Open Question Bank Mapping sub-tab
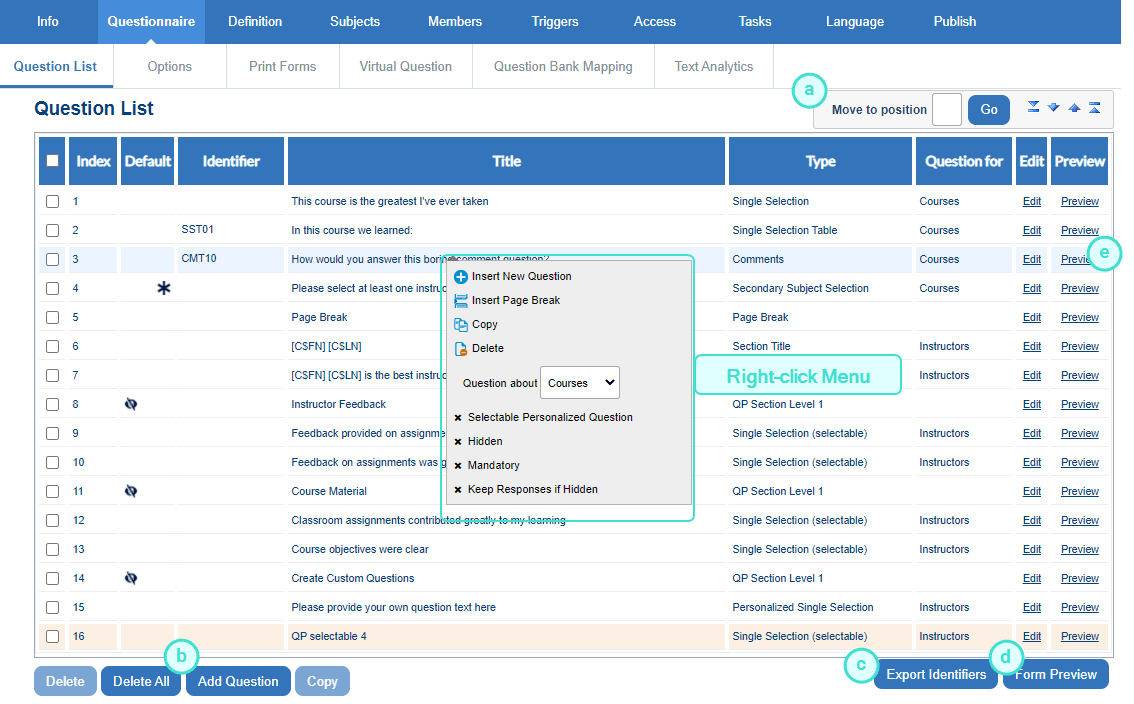Viewport: 1134px width, 704px height. 563,67
